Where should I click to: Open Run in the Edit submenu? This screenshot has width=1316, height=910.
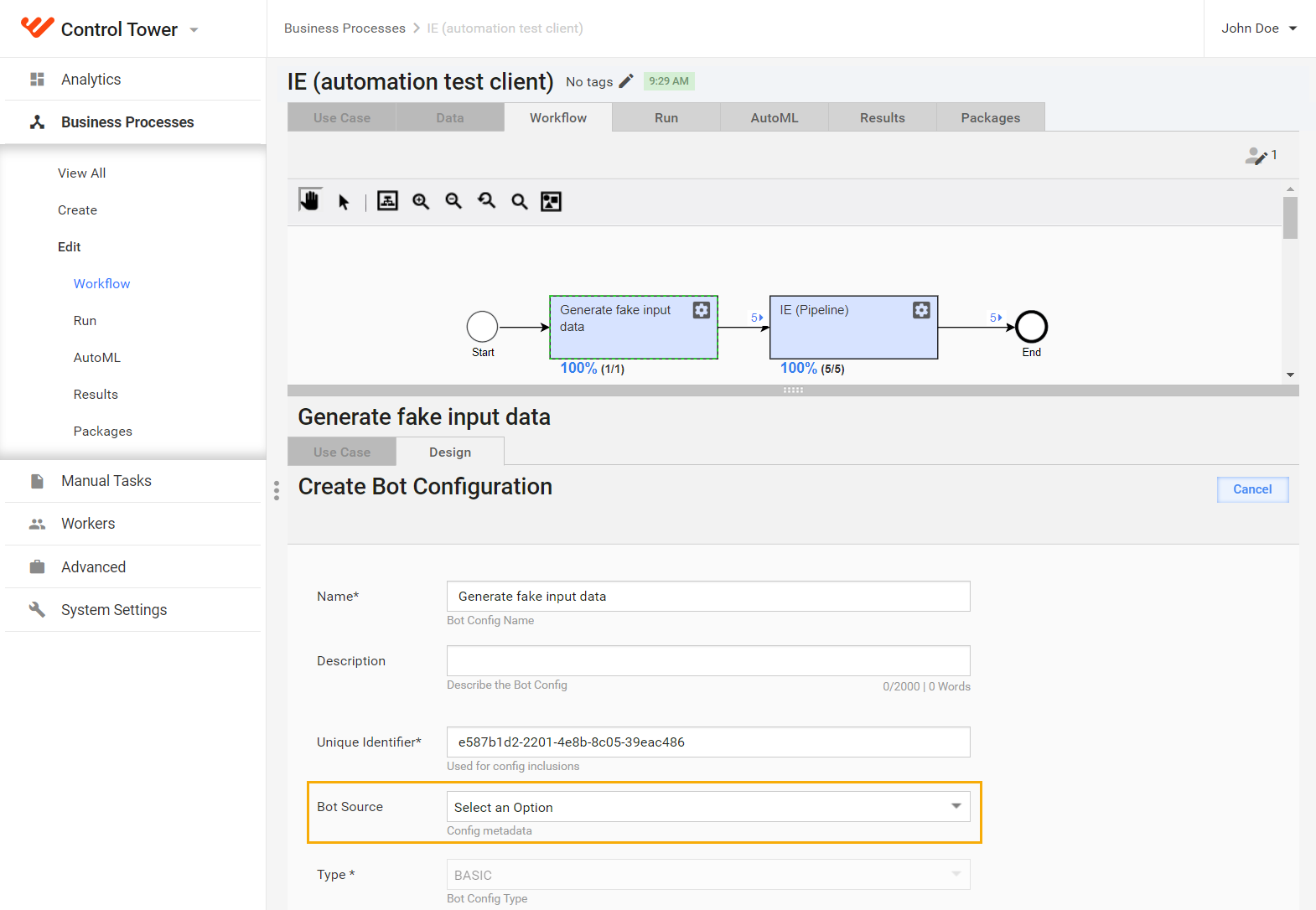point(85,320)
